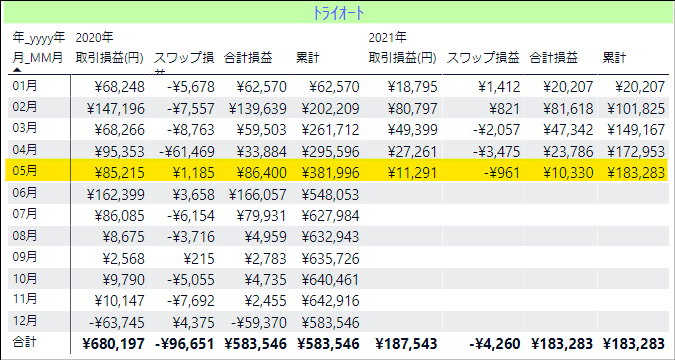Click the 月_MM月 header label
The width and height of the screenshot is (675, 360).
point(37,58)
